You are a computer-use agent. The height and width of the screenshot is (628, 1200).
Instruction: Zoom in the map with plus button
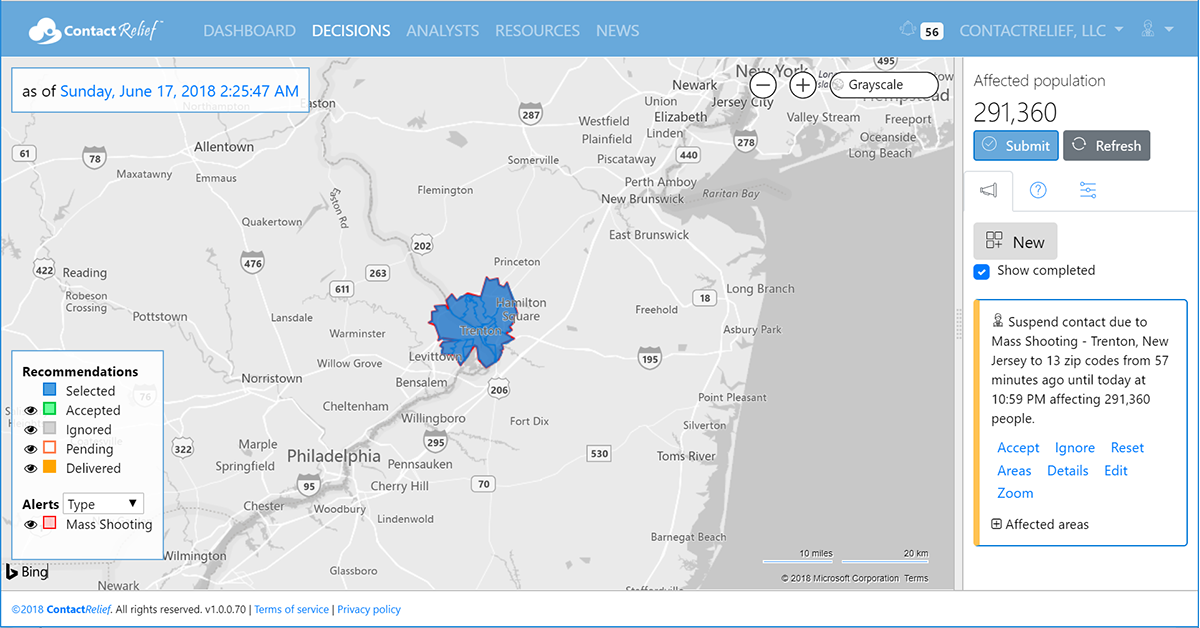(803, 85)
